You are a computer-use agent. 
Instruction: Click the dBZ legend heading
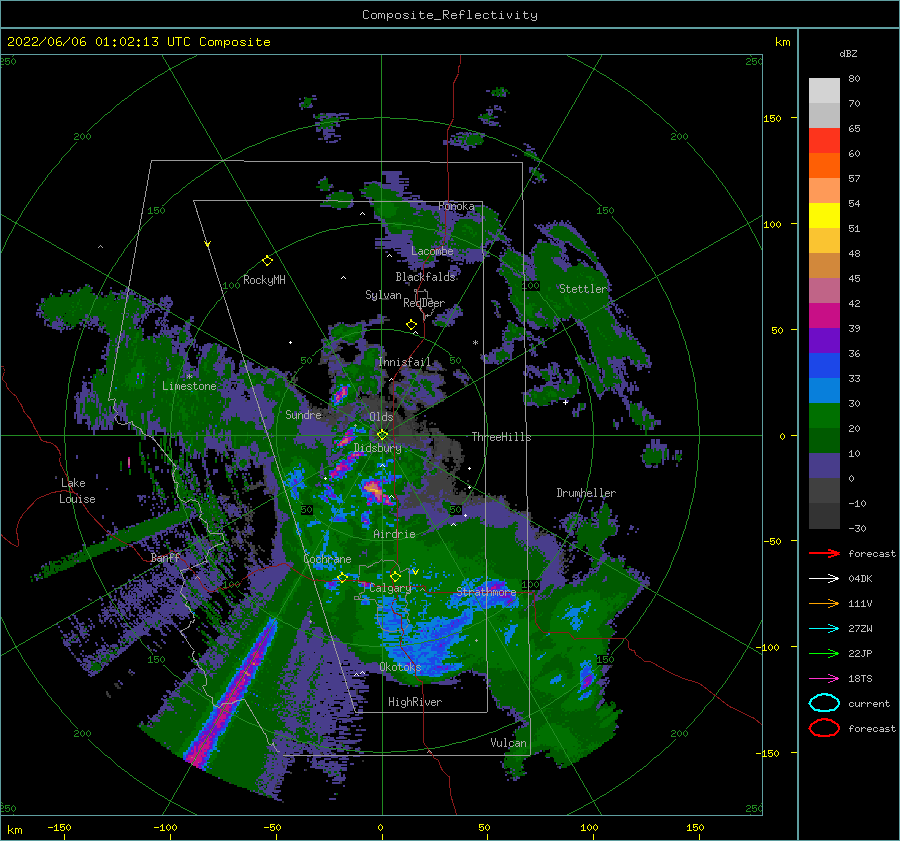click(x=848, y=53)
